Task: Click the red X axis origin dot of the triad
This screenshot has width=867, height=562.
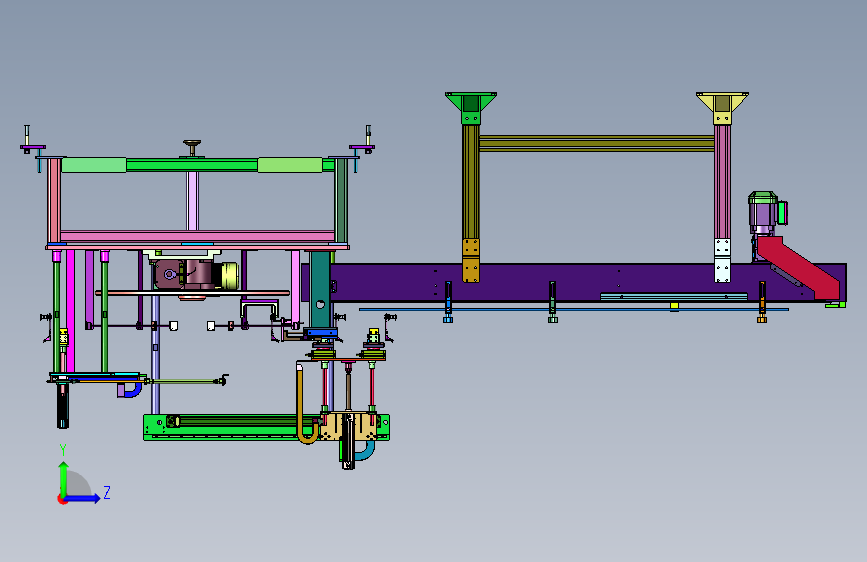Action: 62,499
